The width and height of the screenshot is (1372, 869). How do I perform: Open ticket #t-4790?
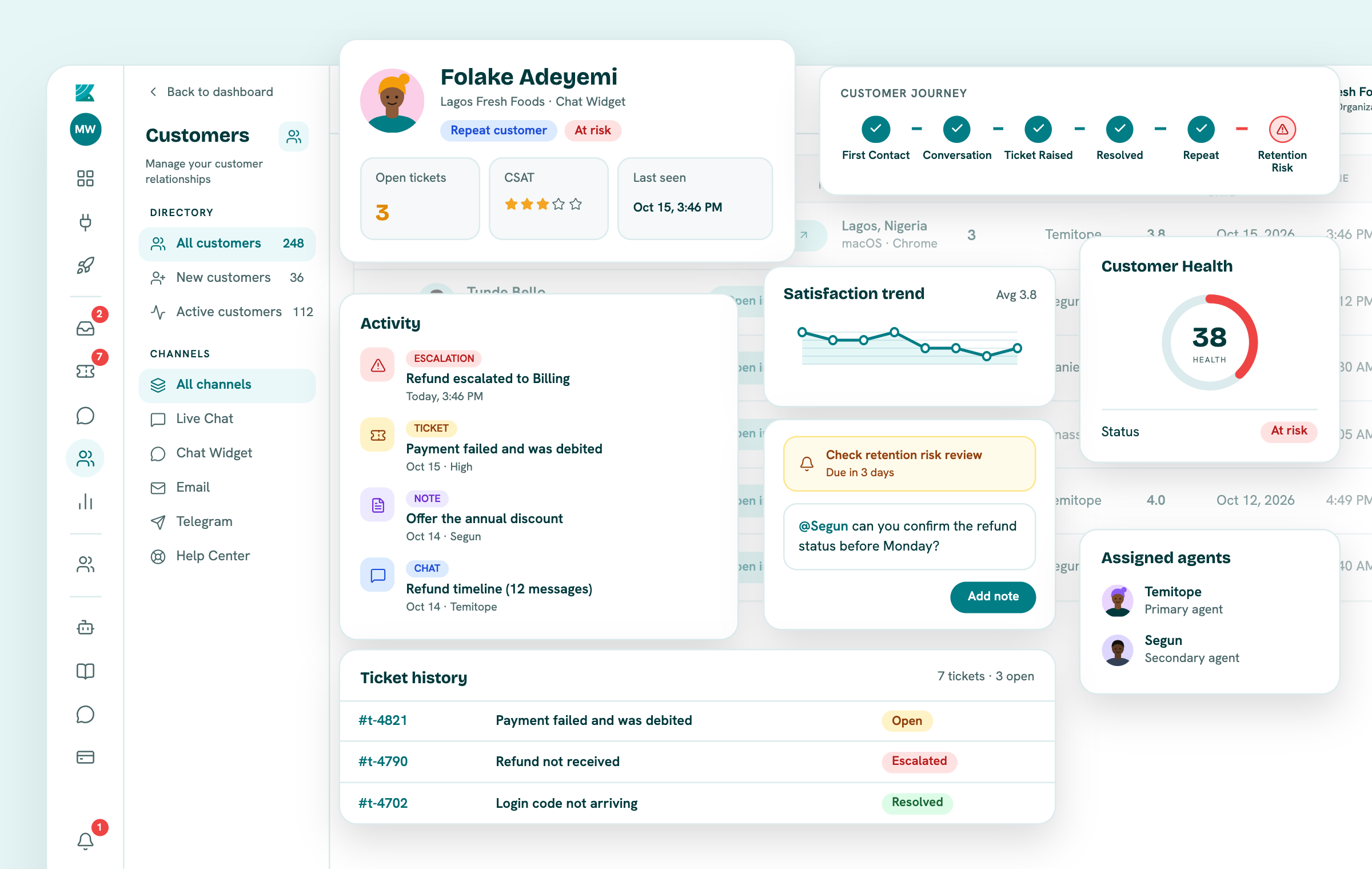pos(697,762)
